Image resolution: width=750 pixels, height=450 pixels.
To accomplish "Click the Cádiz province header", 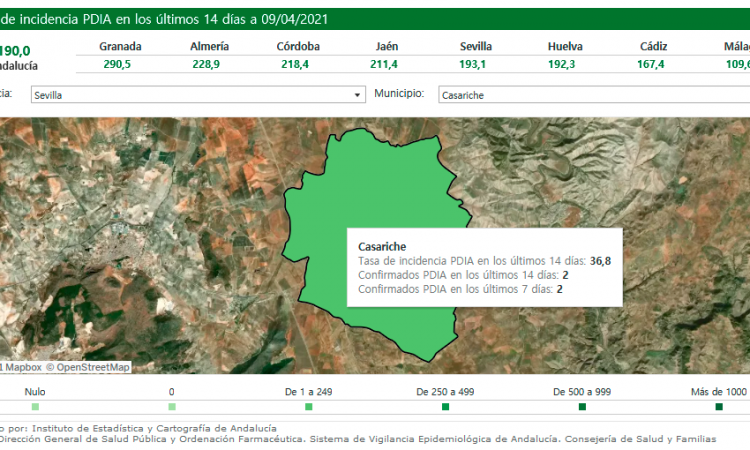I will 650,47.
